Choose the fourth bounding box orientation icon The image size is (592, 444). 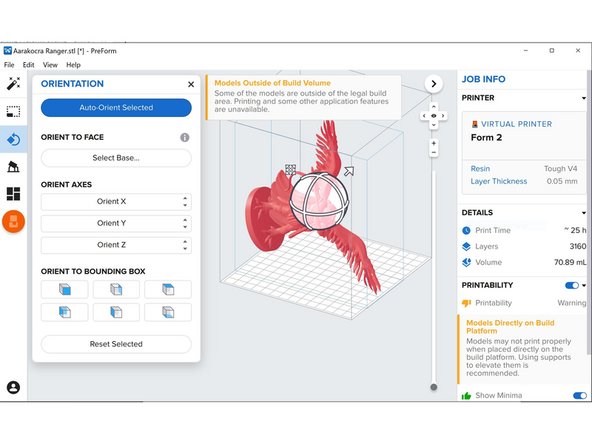(x=65, y=312)
